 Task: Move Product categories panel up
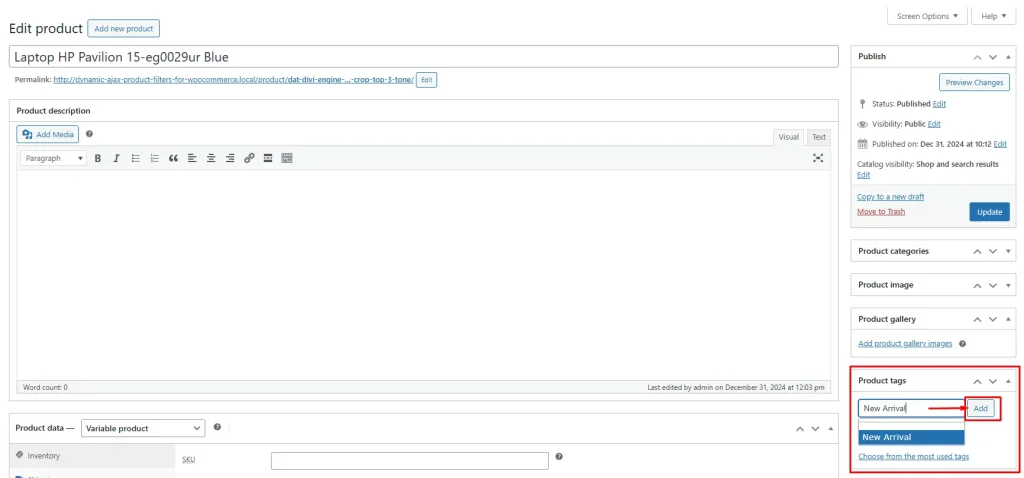click(x=977, y=251)
